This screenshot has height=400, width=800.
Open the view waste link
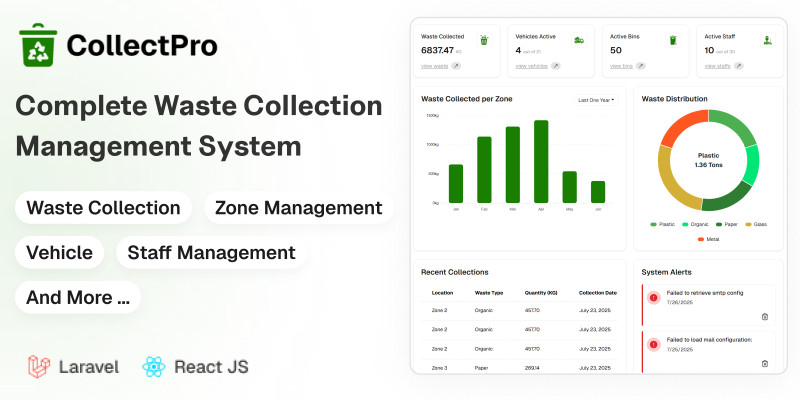[434, 66]
